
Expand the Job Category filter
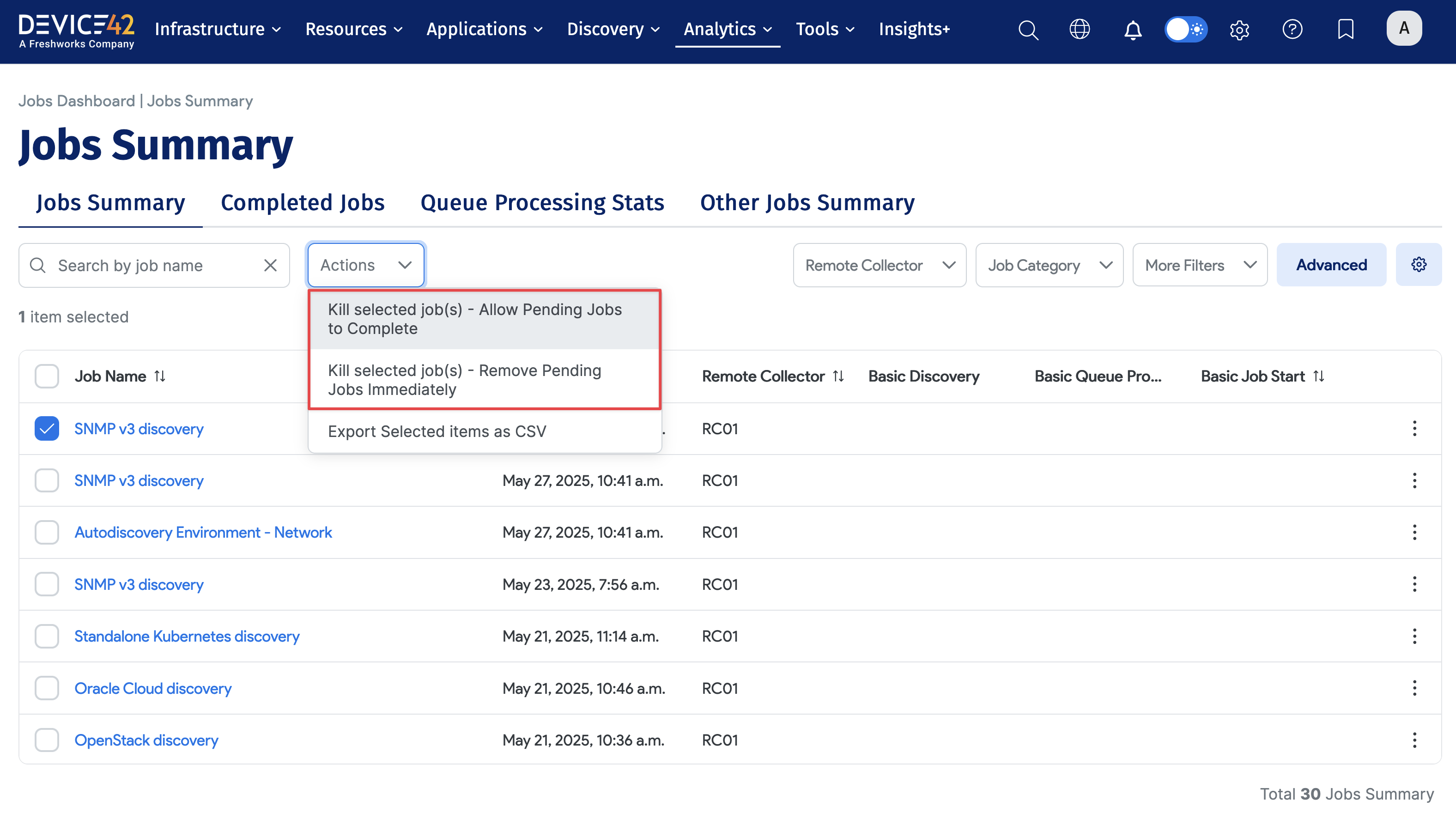click(1049, 265)
